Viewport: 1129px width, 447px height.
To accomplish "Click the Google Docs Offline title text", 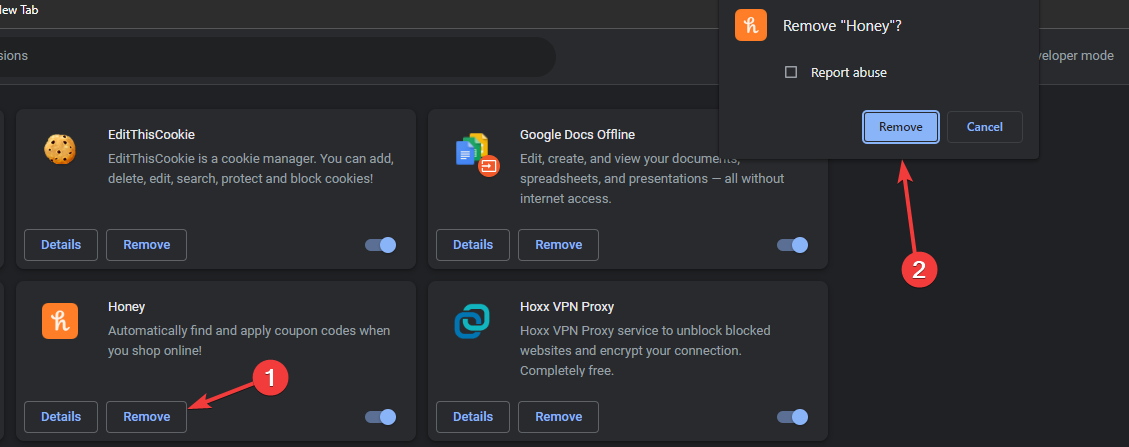I will pyautogui.click(x=577, y=135).
